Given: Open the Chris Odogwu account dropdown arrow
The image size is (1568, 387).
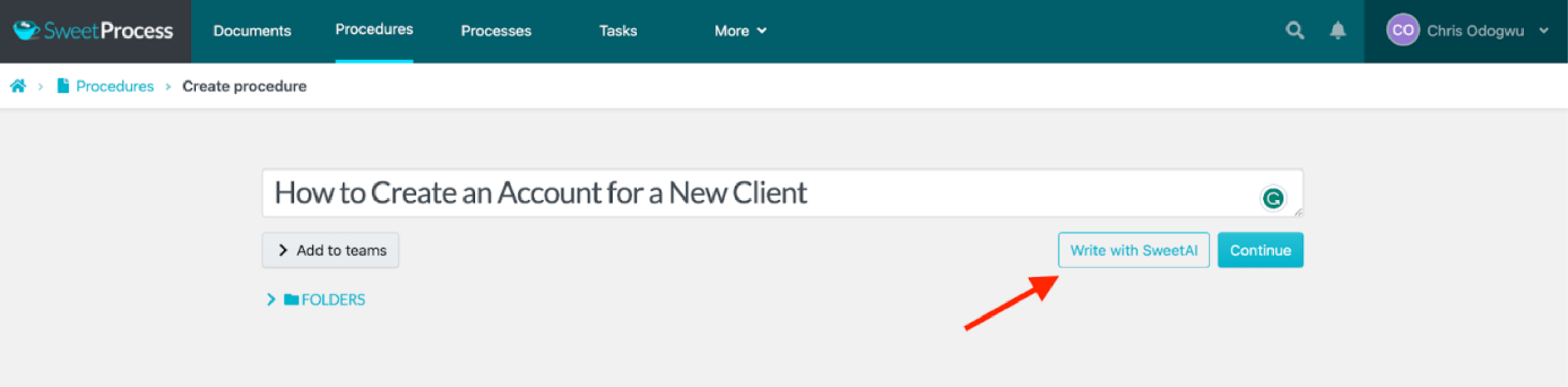Looking at the screenshot, I should [1544, 31].
